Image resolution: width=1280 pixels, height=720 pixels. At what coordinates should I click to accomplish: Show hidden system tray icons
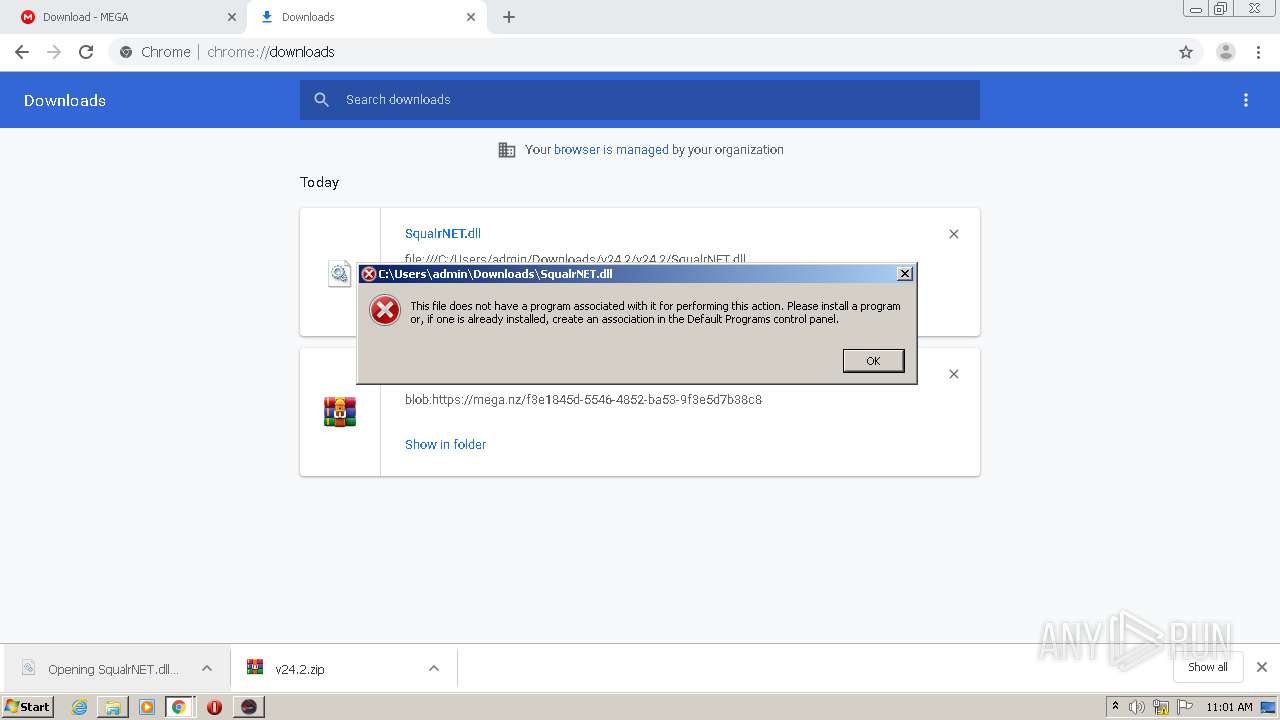pyautogui.click(x=1115, y=707)
